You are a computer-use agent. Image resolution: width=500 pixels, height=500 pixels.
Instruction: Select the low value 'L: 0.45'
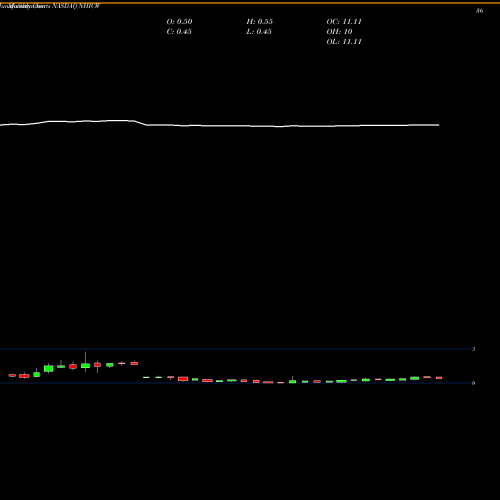click(x=259, y=31)
